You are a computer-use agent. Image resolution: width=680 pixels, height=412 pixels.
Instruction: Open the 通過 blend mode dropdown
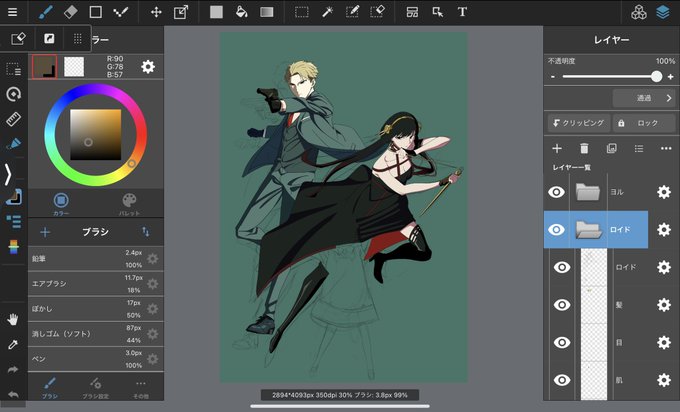click(644, 98)
